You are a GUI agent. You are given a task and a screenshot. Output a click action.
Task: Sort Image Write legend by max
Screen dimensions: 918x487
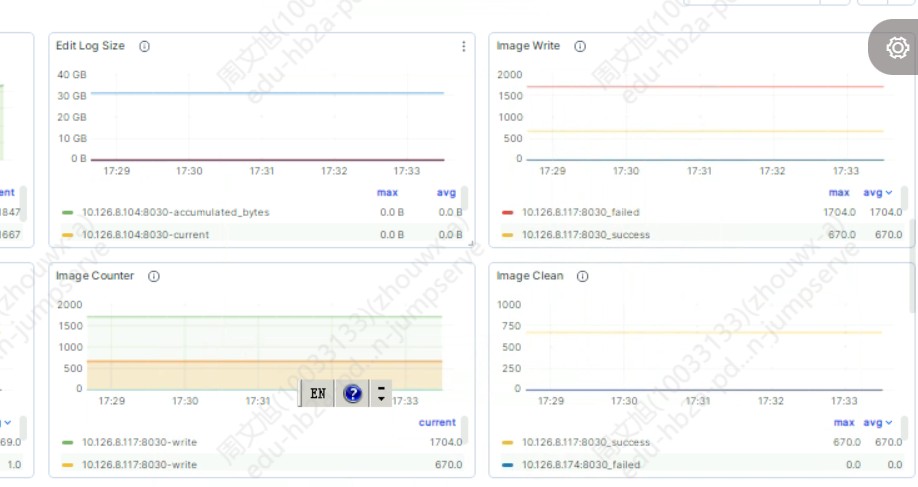839,193
